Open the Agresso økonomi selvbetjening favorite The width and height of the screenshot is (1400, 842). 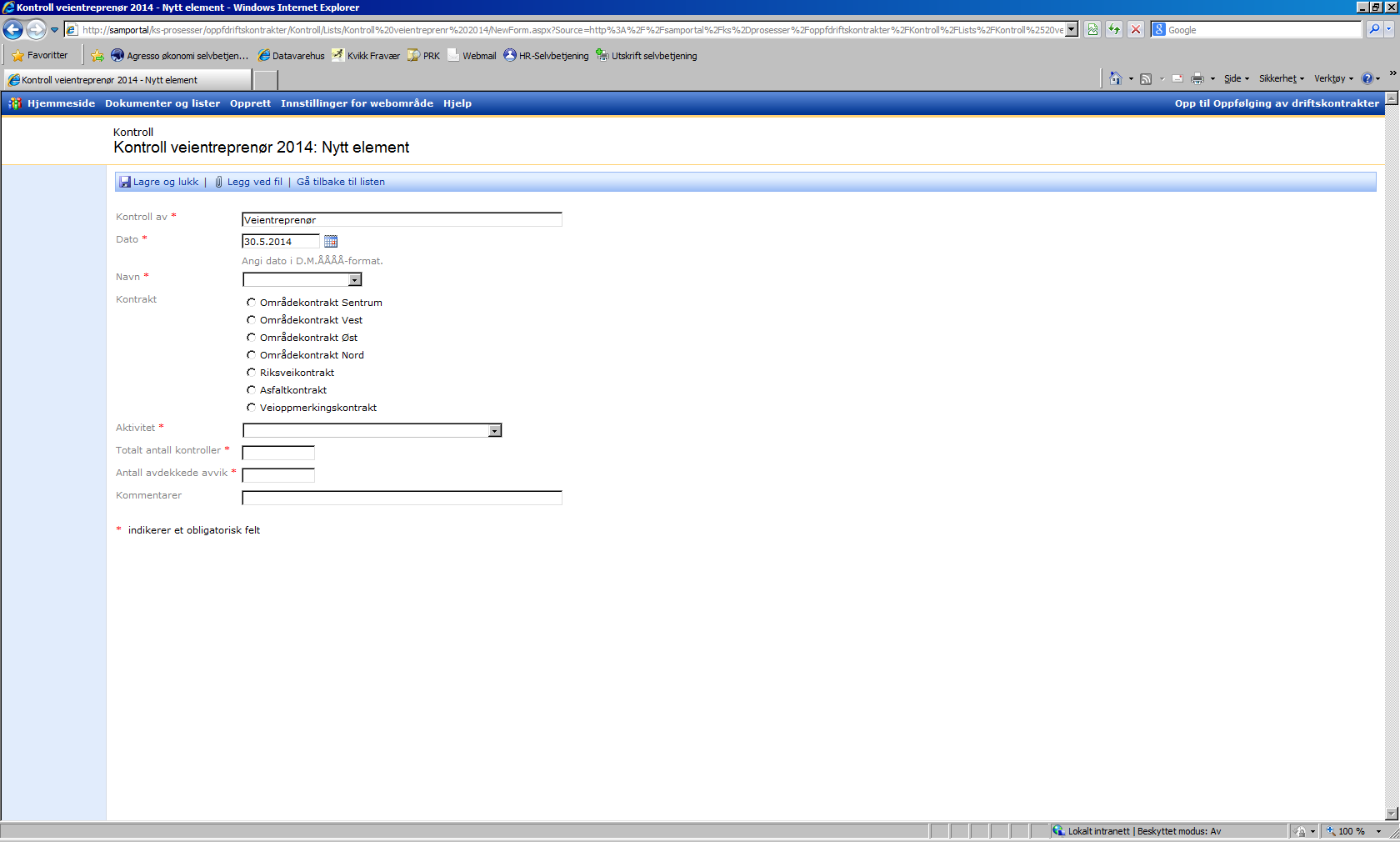(x=180, y=56)
